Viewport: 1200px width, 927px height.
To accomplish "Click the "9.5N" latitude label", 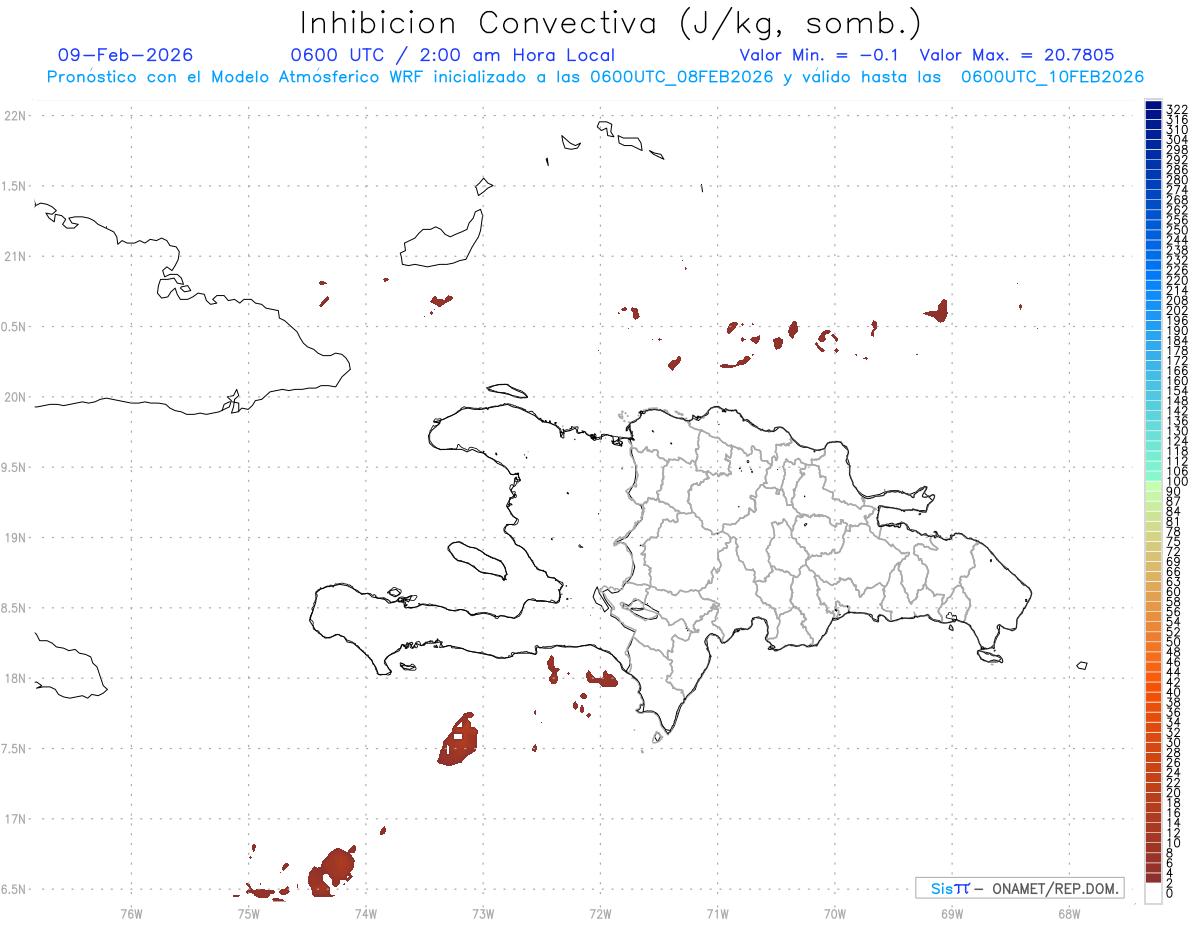I will (15, 468).
